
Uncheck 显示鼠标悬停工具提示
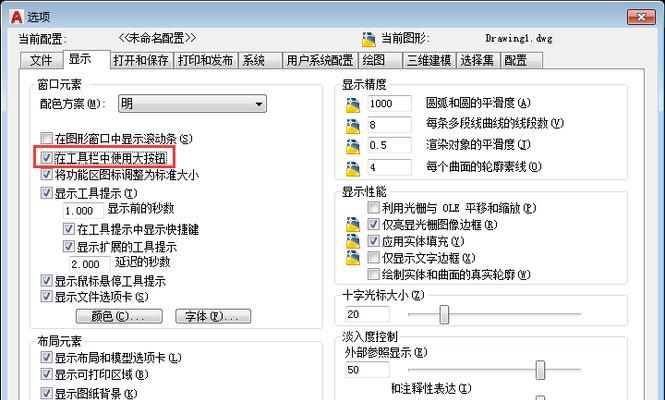46,280
